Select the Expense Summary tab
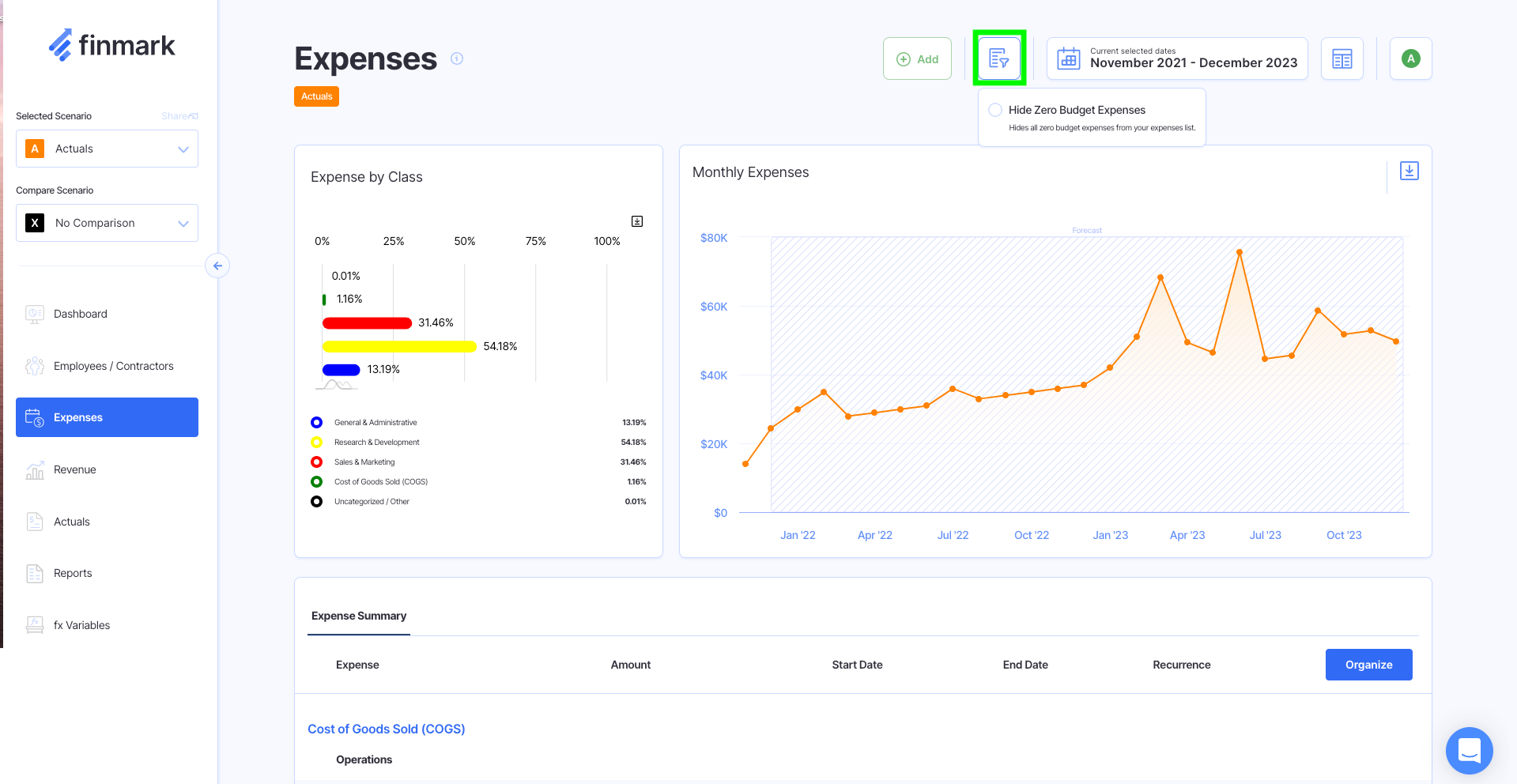This screenshot has height=784, width=1517. [x=359, y=616]
